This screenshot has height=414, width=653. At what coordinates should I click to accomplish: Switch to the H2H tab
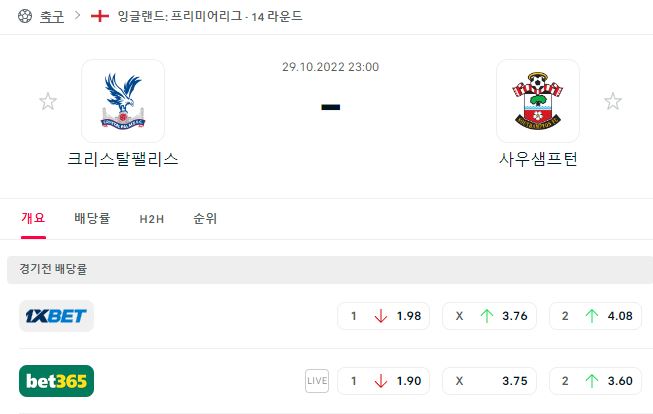[x=152, y=219]
